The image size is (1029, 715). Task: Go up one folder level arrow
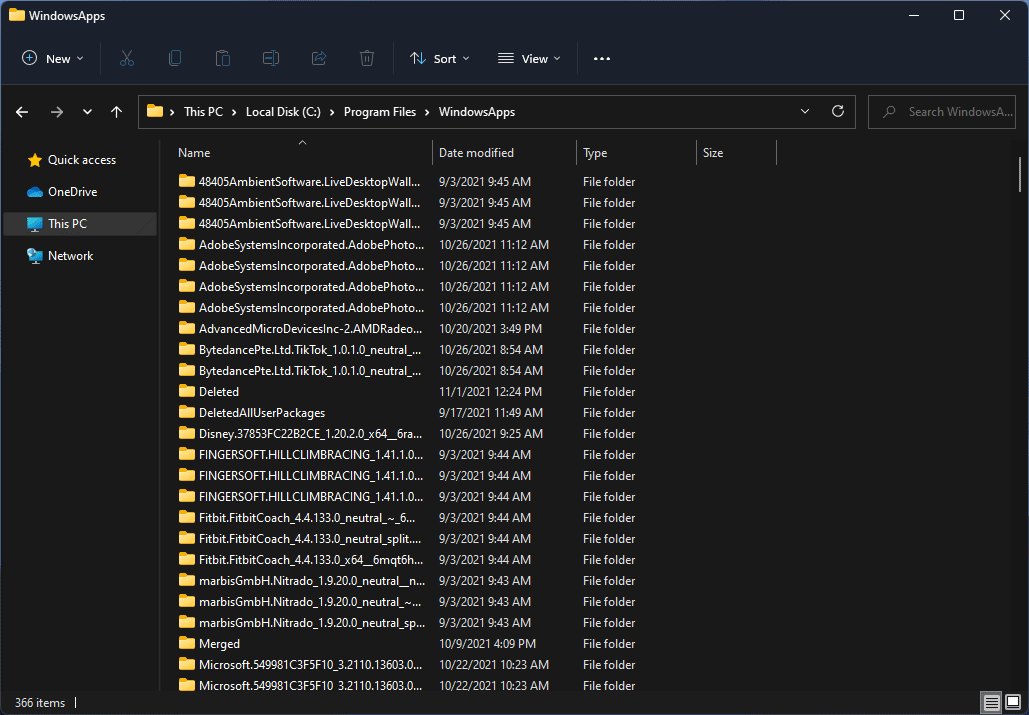coord(116,112)
